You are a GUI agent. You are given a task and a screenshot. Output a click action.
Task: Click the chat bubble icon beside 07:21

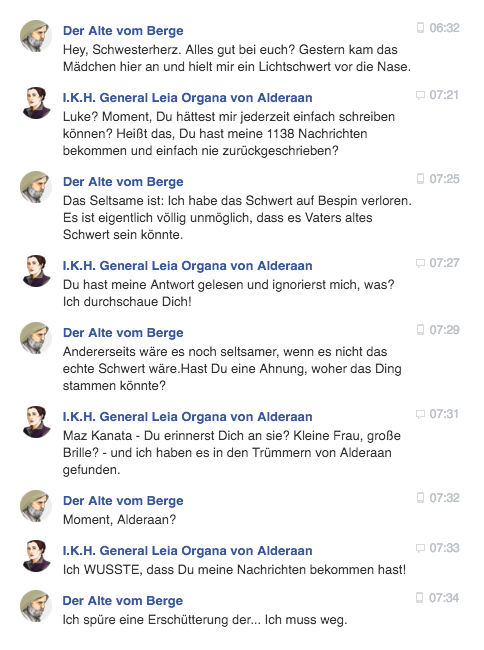pos(420,95)
